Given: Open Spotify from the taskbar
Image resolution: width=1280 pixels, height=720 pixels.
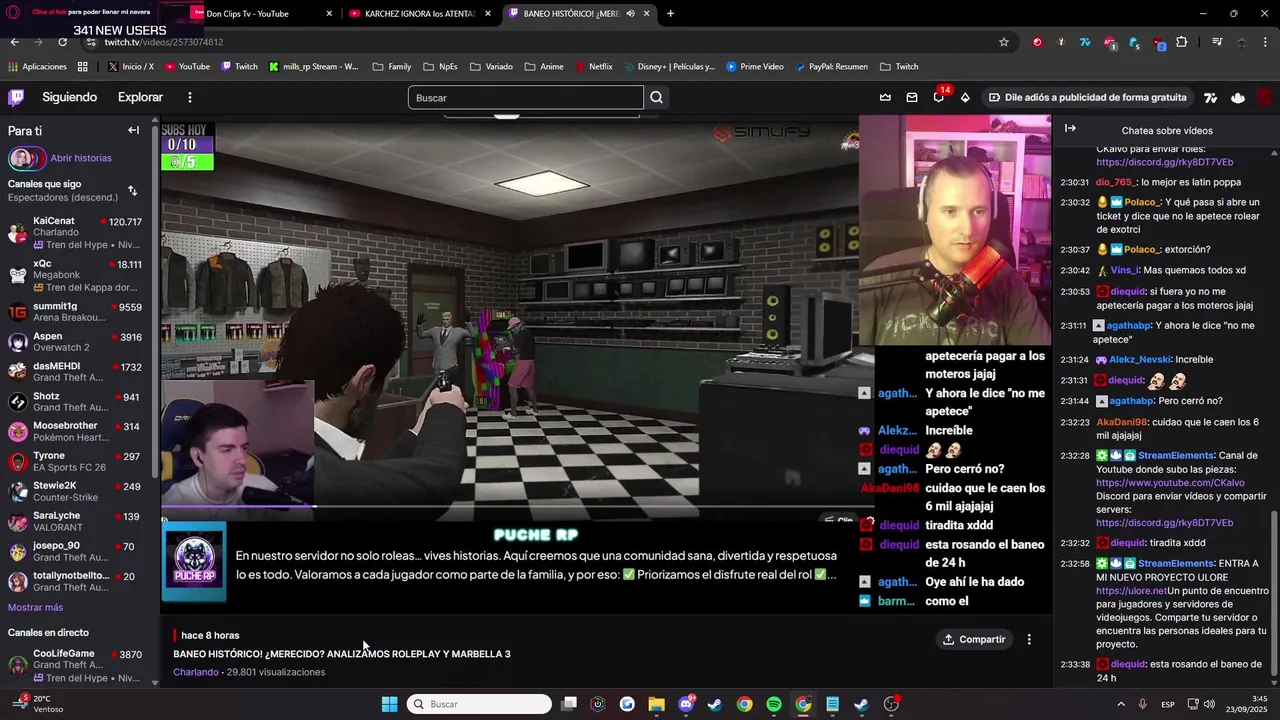Looking at the screenshot, I should click(x=774, y=704).
